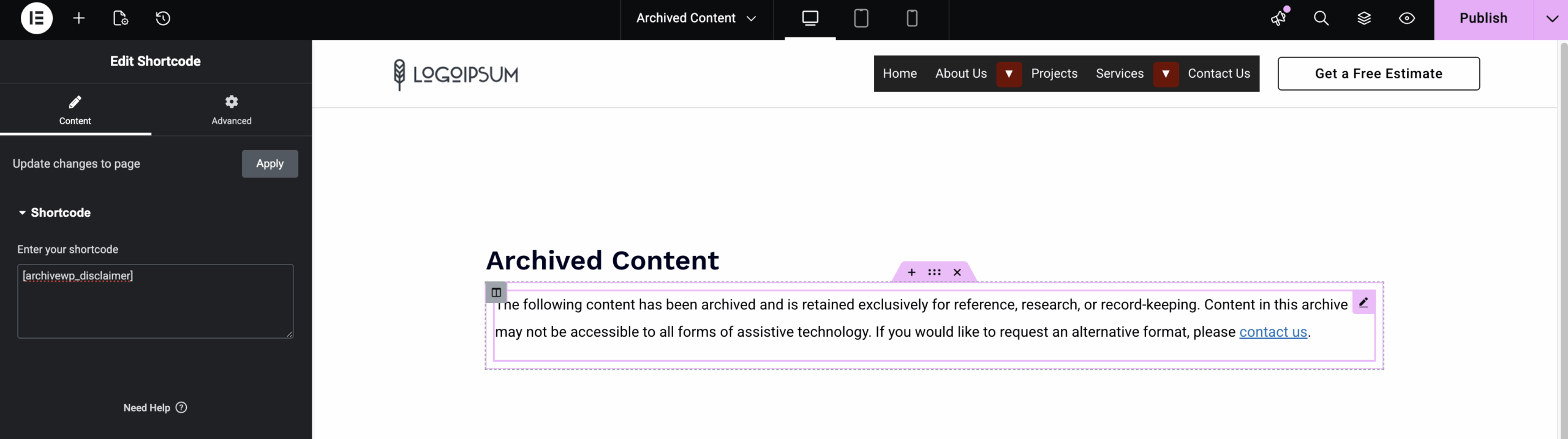Select the Content tab
1568x439 pixels.
tap(75, 110)
